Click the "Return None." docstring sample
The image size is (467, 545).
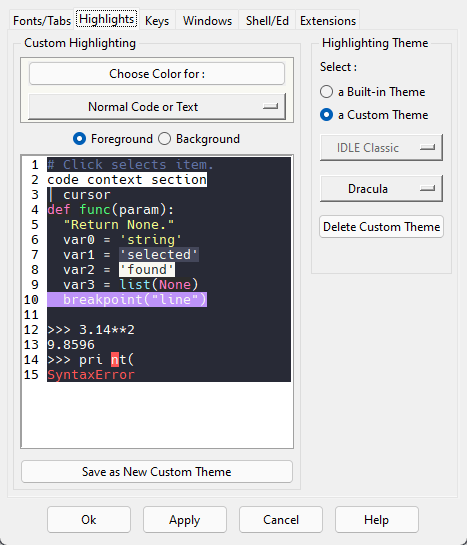point(118,225)
